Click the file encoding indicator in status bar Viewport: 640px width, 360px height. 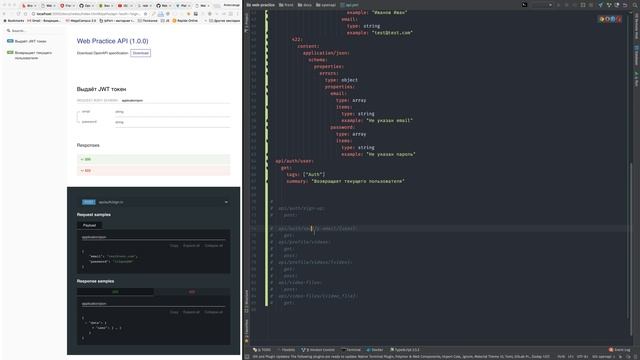(x=581, y=356)
